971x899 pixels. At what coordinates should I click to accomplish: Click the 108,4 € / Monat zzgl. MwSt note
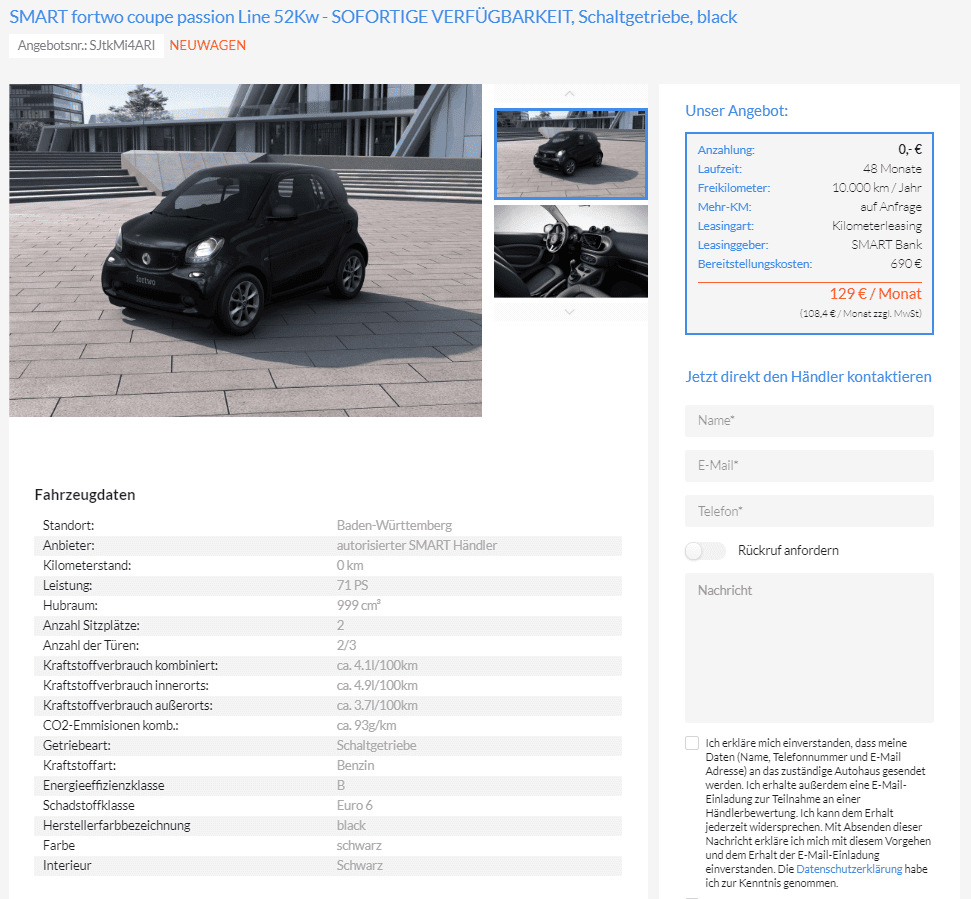point(860,314)
